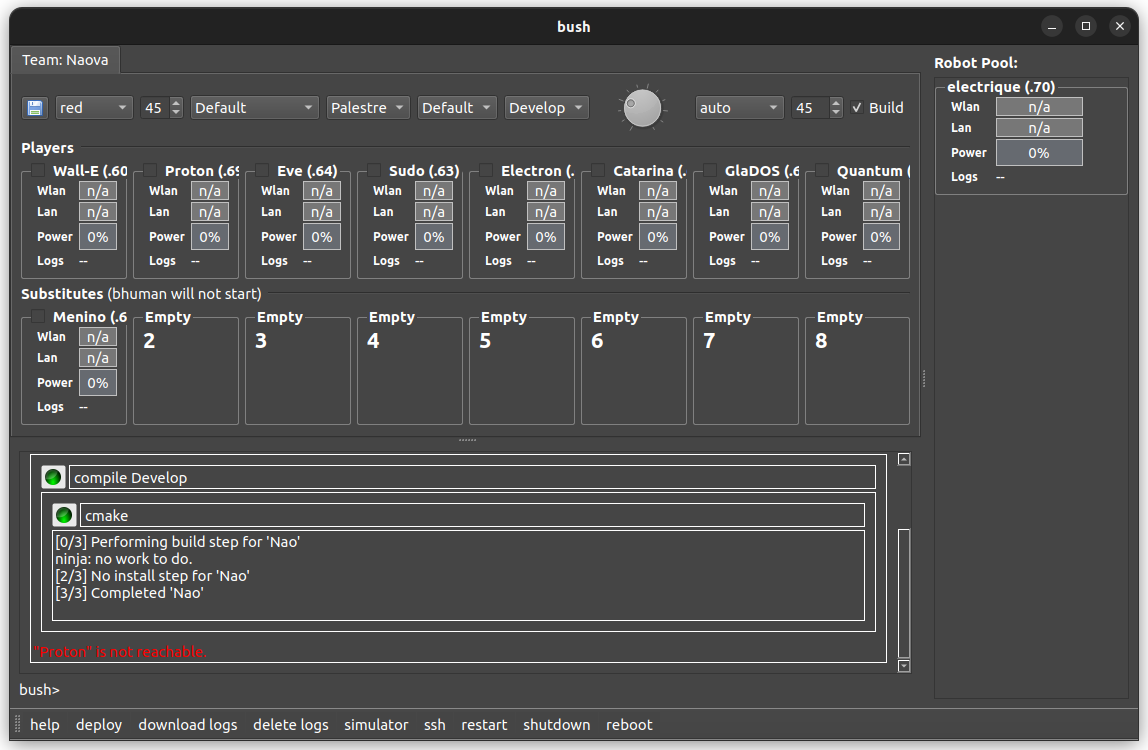The height and width of the screenshot is (750, 1148).
Task: Enable the Wall-E player checkbox
Action: coord(38,171)
